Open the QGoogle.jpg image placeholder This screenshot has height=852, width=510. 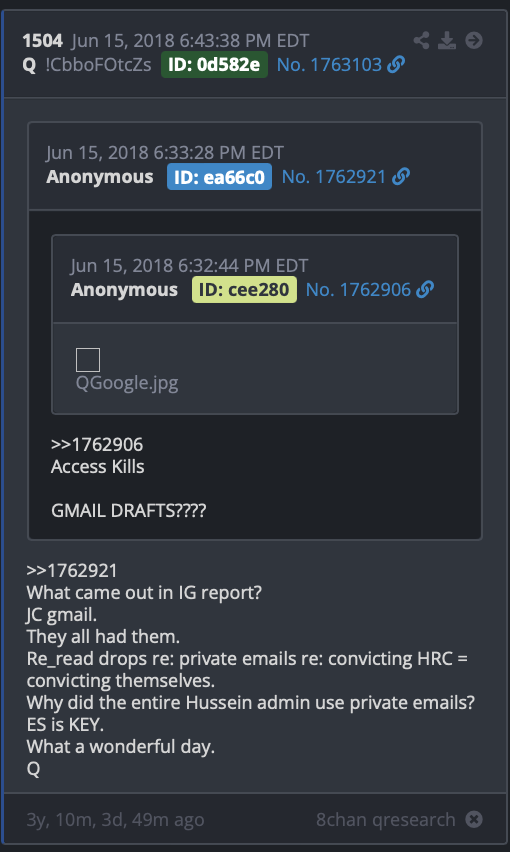coord(88,360)
